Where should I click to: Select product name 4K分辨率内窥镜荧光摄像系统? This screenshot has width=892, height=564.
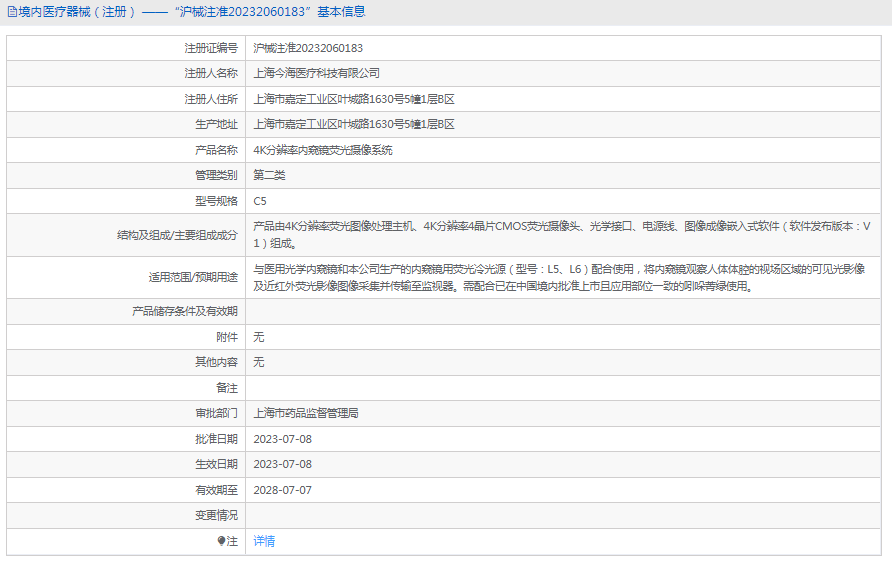coord(323,150)
